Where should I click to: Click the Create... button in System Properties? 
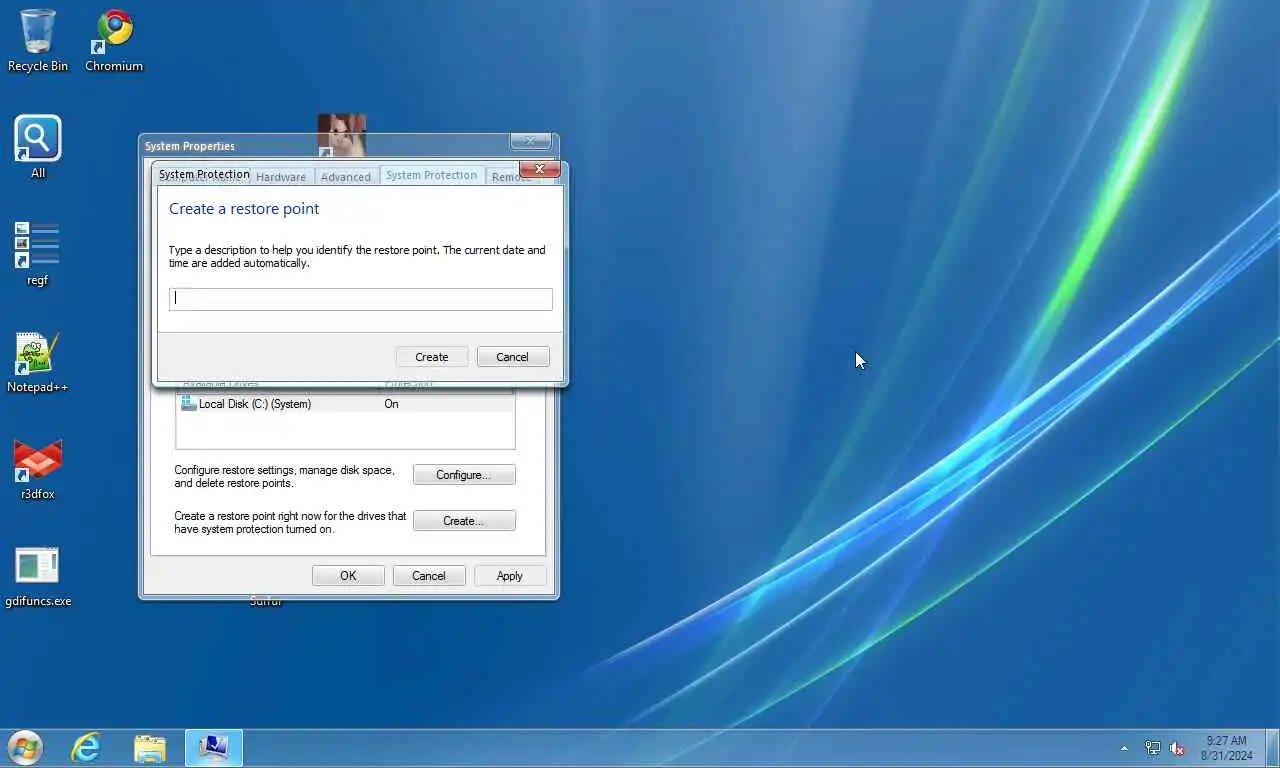click(x=464, y=521)
